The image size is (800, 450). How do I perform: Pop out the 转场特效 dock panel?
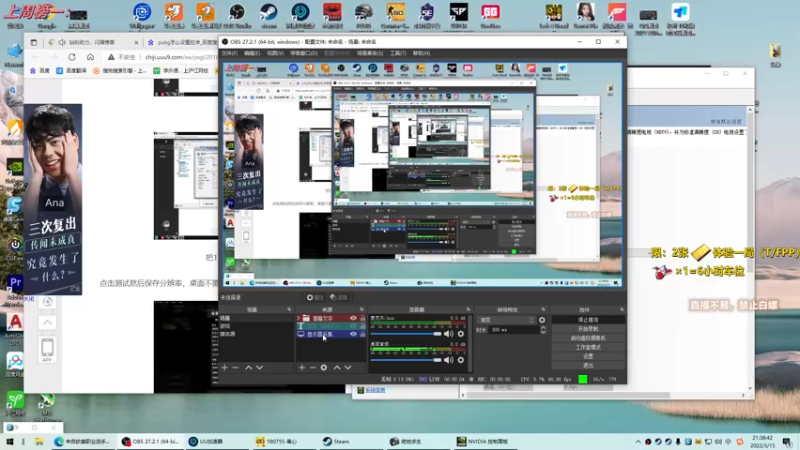click(x=543, y=310)
